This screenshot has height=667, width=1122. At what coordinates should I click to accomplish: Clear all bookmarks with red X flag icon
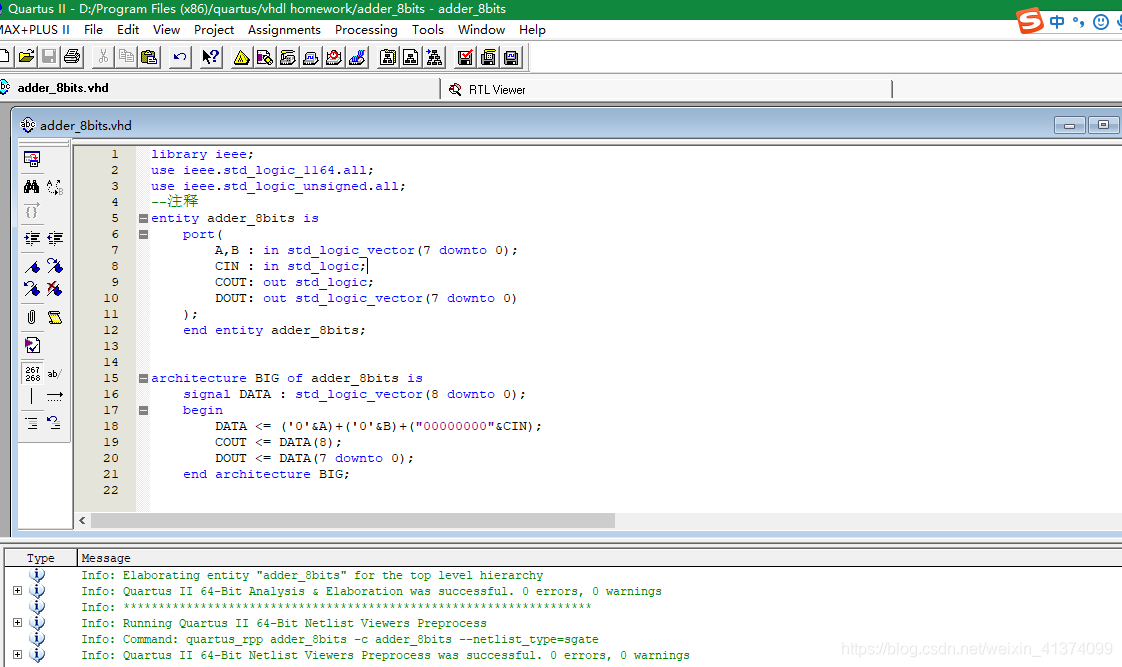(x=55, y=288)
